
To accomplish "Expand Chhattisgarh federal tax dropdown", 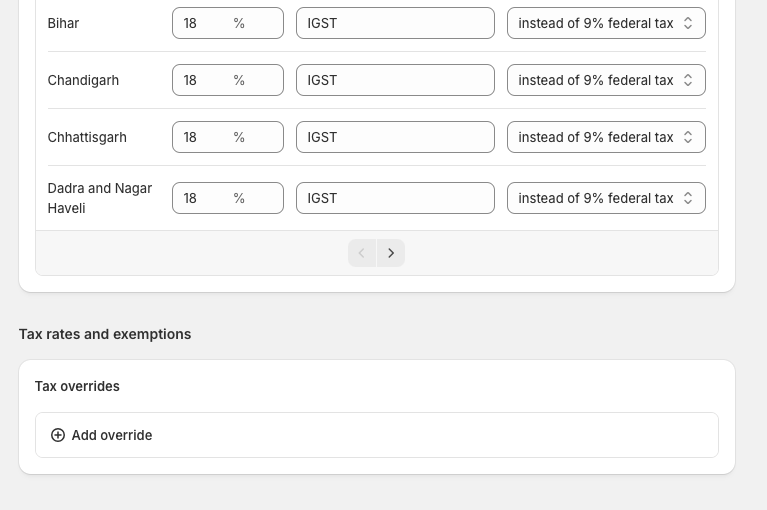I will pos(605,137).
